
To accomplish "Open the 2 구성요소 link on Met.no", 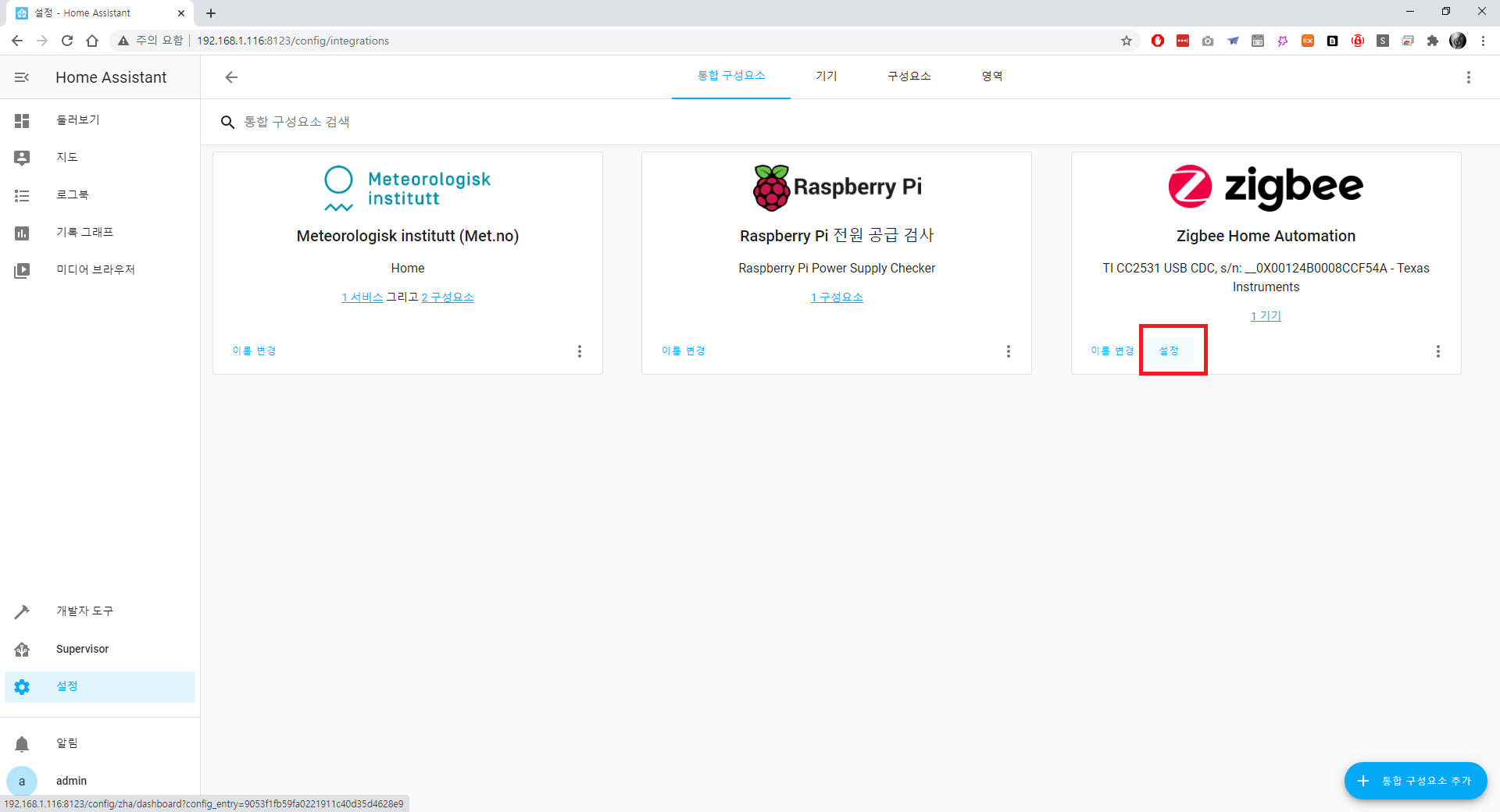I will coord(448,297).
